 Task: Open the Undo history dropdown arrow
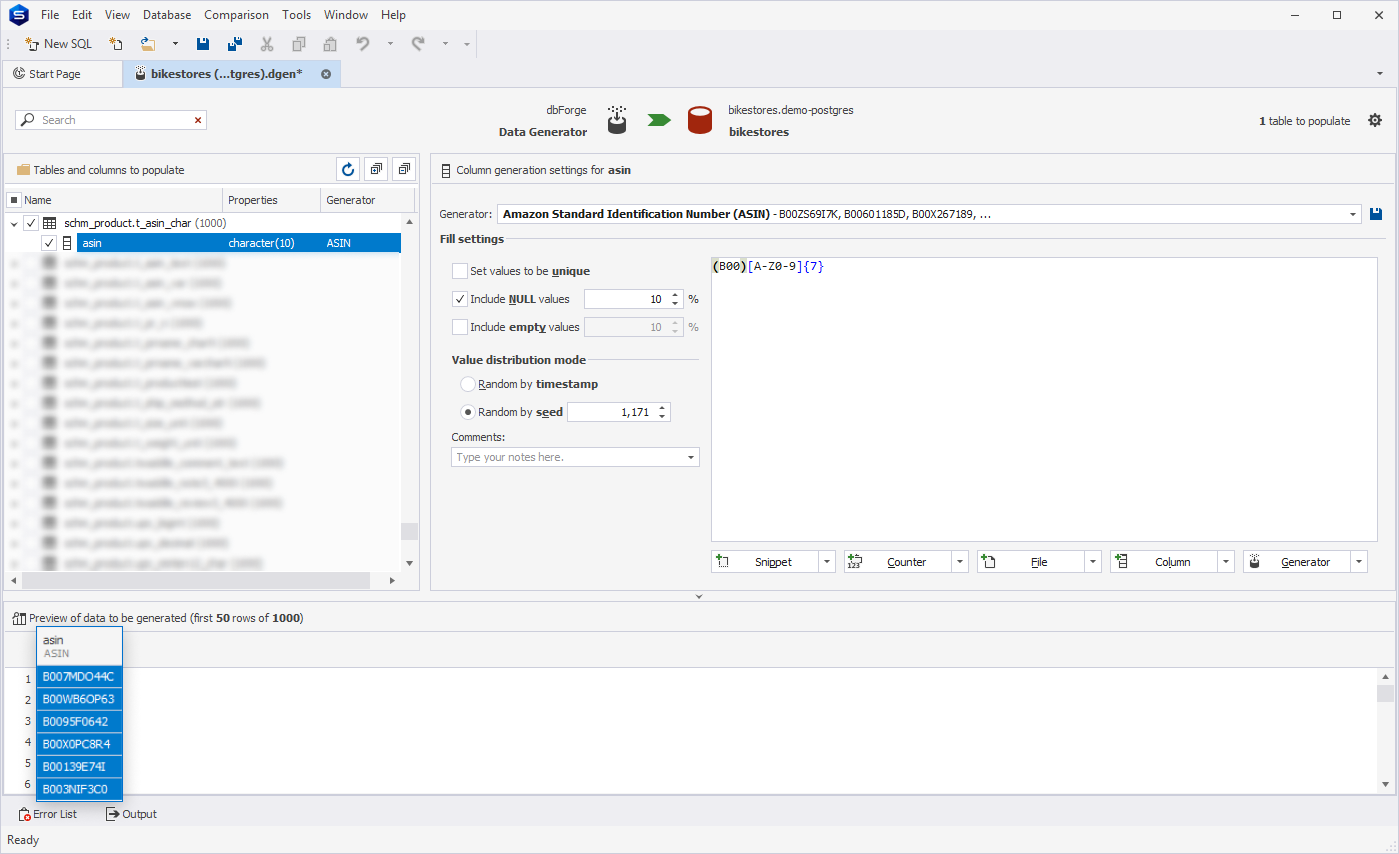390,44
